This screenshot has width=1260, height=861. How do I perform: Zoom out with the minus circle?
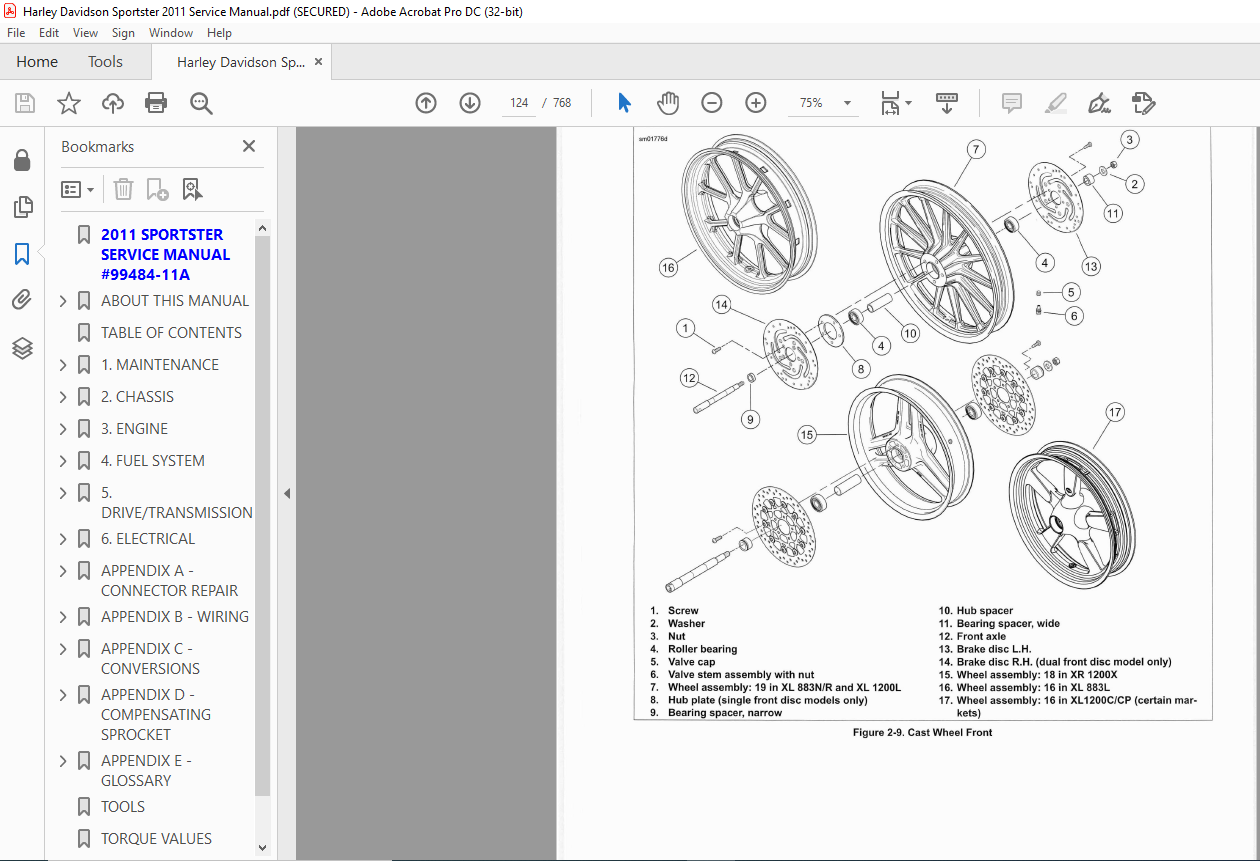(712, 103)
